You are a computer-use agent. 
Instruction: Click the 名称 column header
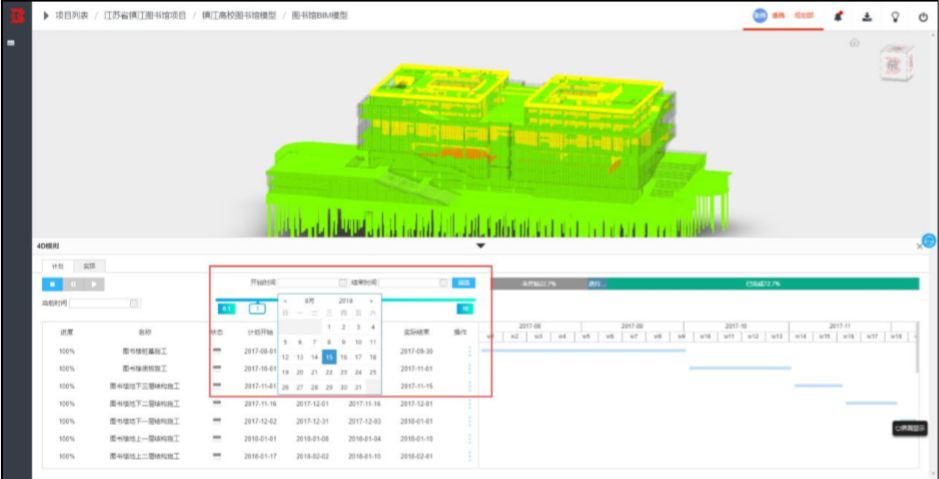pyautogui.click(x=144, y=332)
